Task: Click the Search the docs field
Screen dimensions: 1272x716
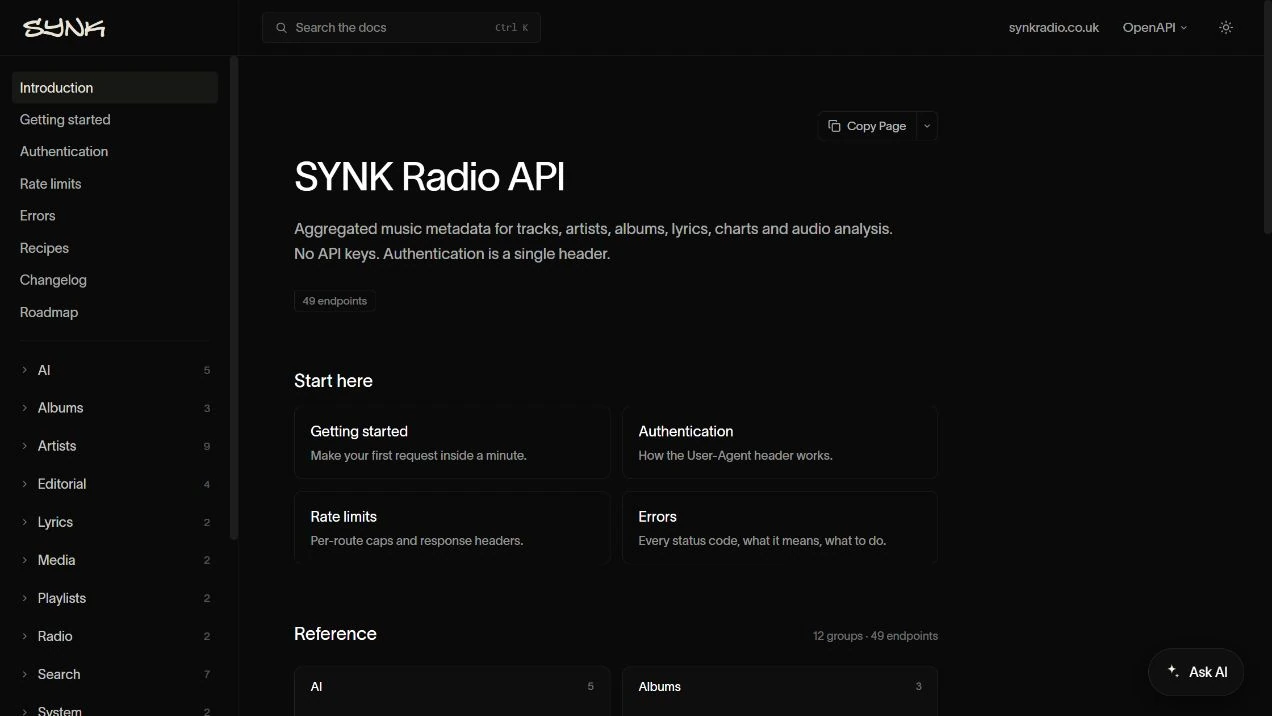Action: [x=401, y=28]
